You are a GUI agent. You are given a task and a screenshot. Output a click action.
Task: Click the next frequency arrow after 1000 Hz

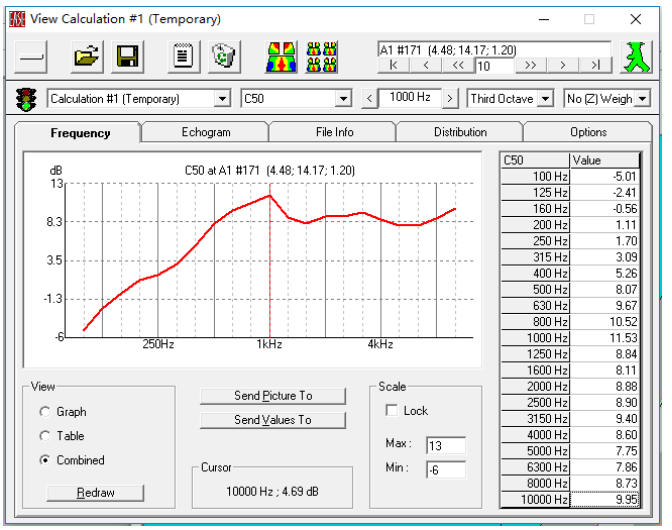(x=450, y=98)
